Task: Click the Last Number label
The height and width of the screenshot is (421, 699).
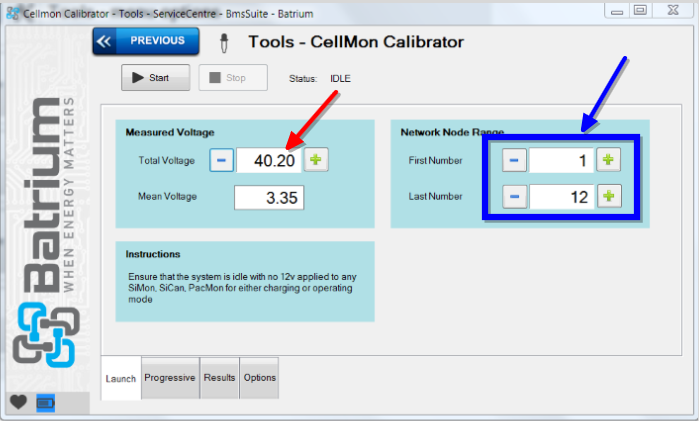Action: click(436, 196)
